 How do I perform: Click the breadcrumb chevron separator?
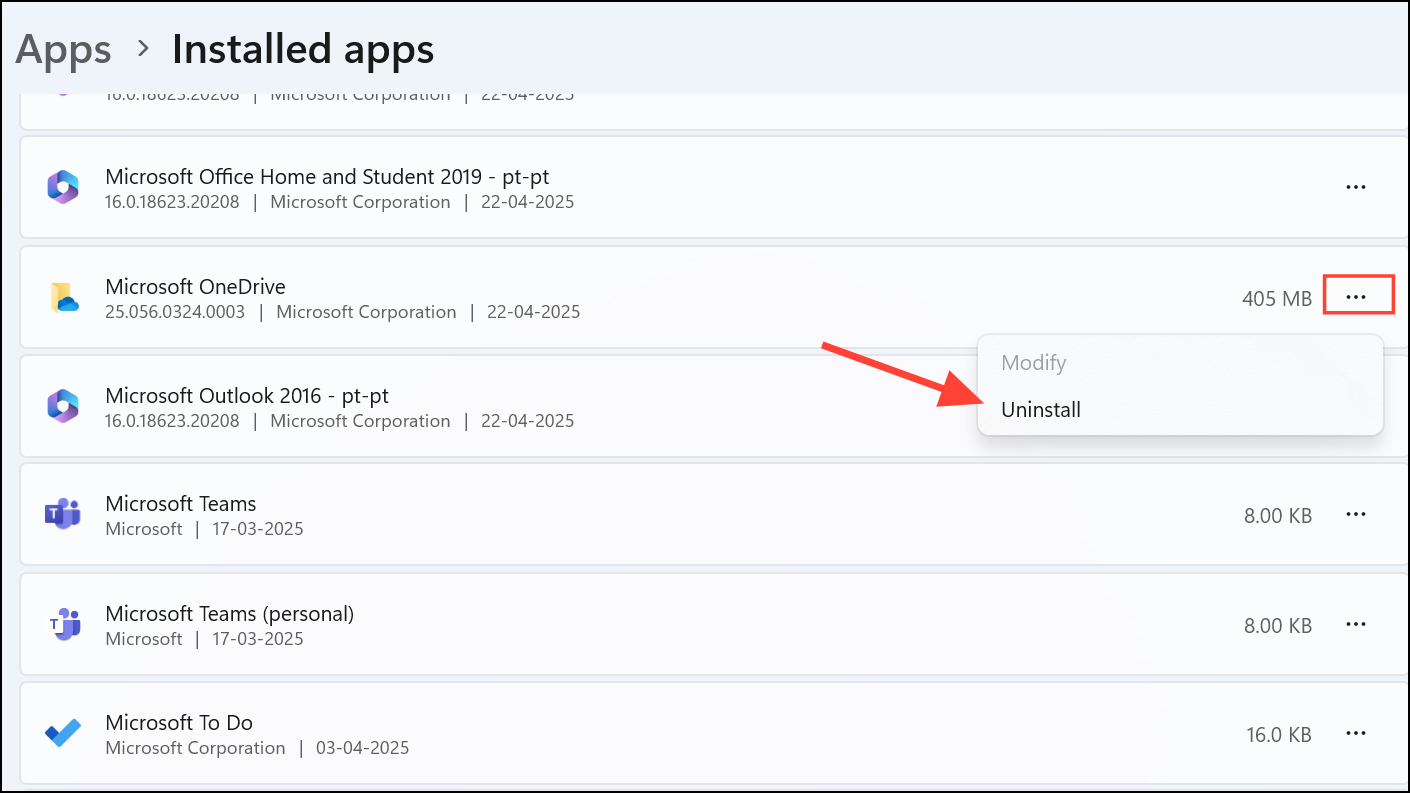tap(143, 48)
